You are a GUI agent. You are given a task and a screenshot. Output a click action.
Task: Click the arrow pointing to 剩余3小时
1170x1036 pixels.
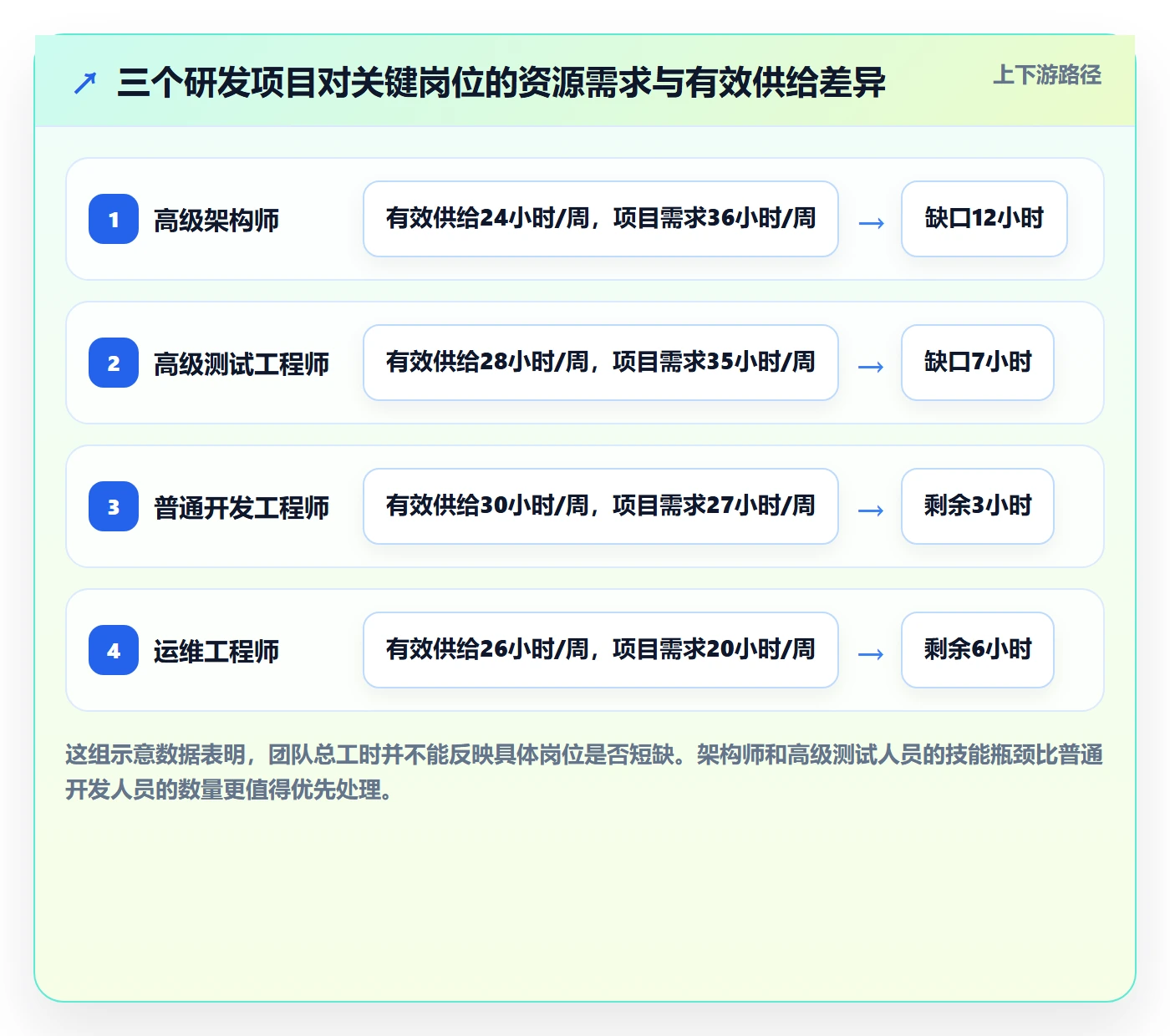point(871,510)
